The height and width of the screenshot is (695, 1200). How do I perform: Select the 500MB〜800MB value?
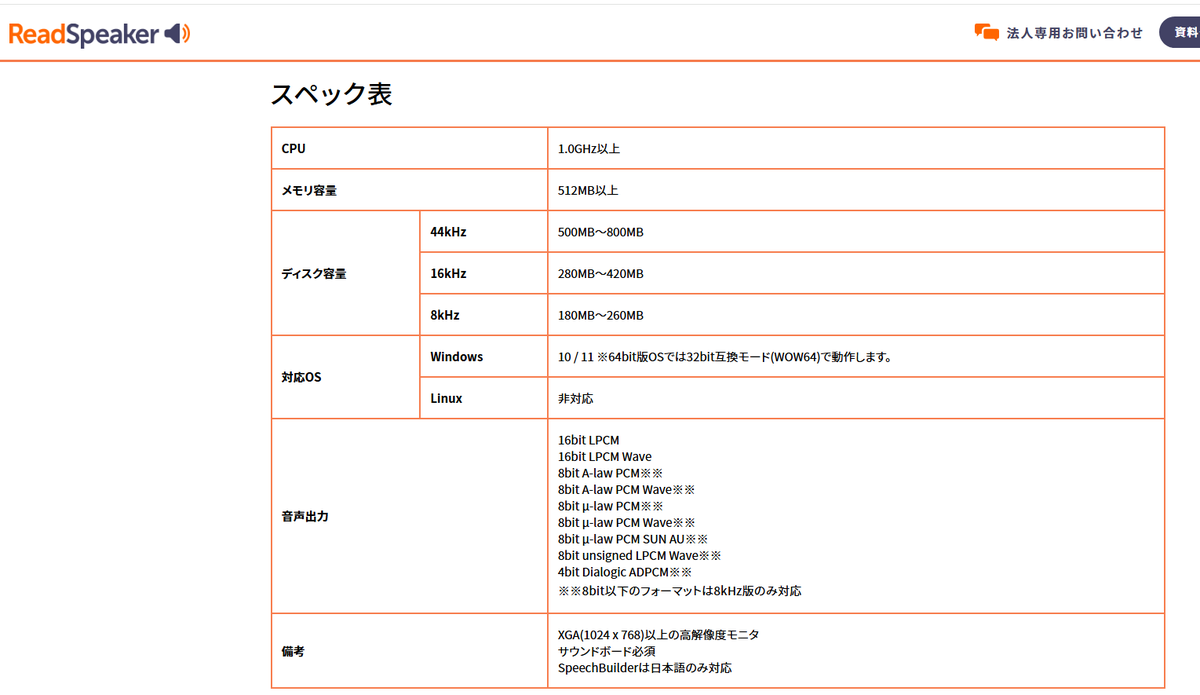click(600, 232)
